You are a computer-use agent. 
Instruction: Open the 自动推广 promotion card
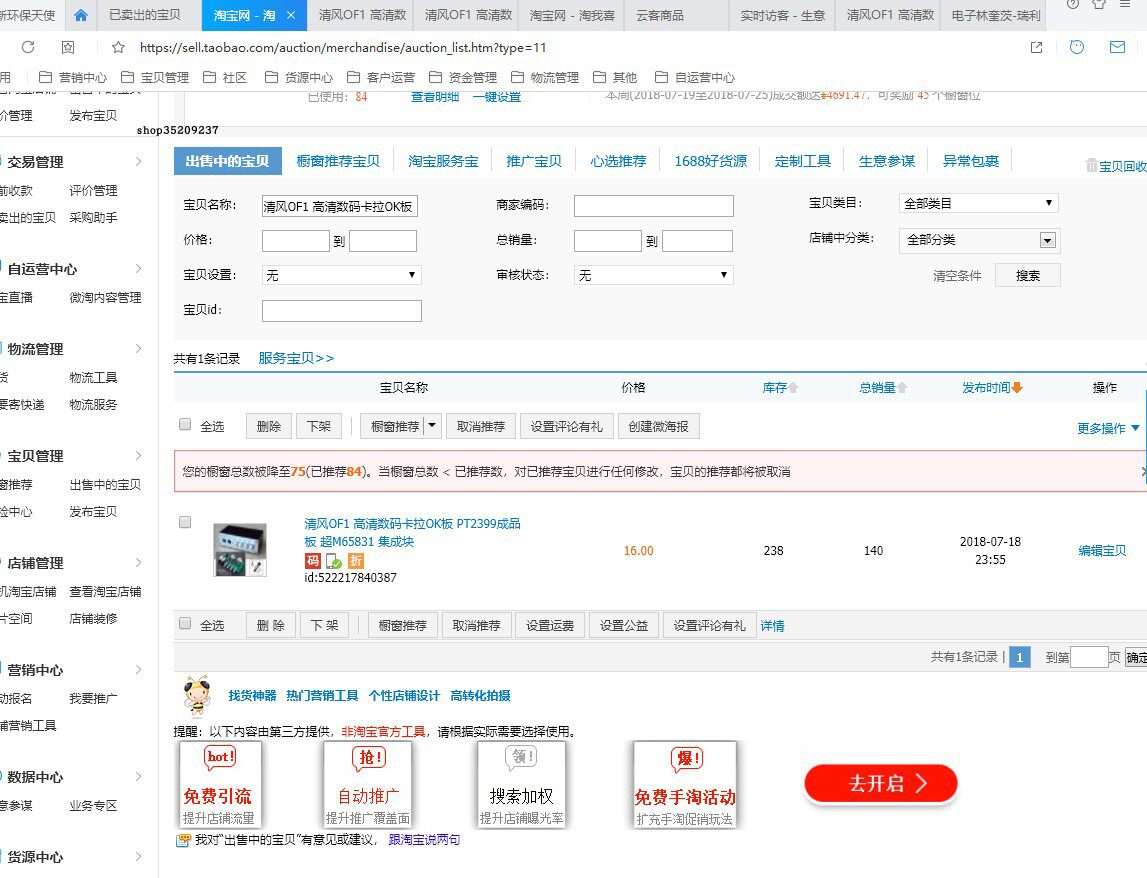[367, 784]
